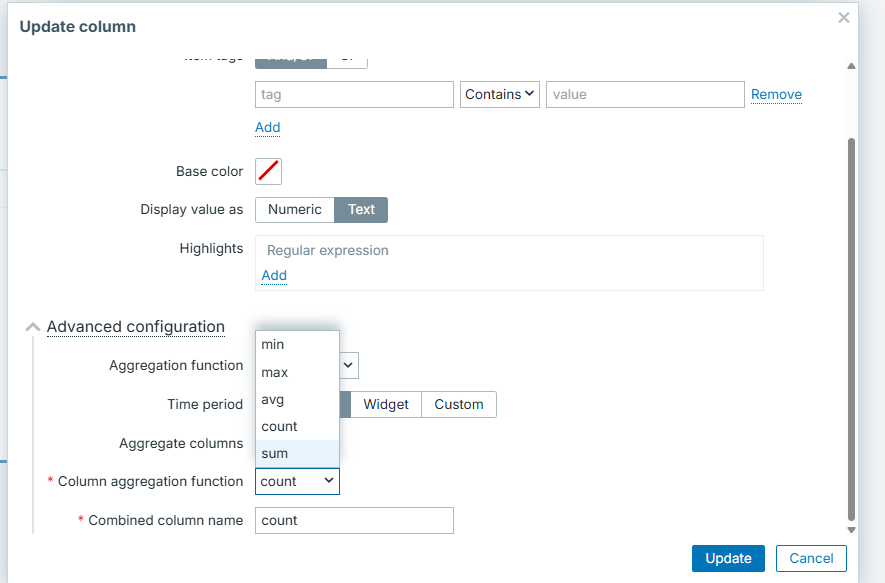Close the Update column dialog
The image size is (885, 583).
tap(844, 17)
